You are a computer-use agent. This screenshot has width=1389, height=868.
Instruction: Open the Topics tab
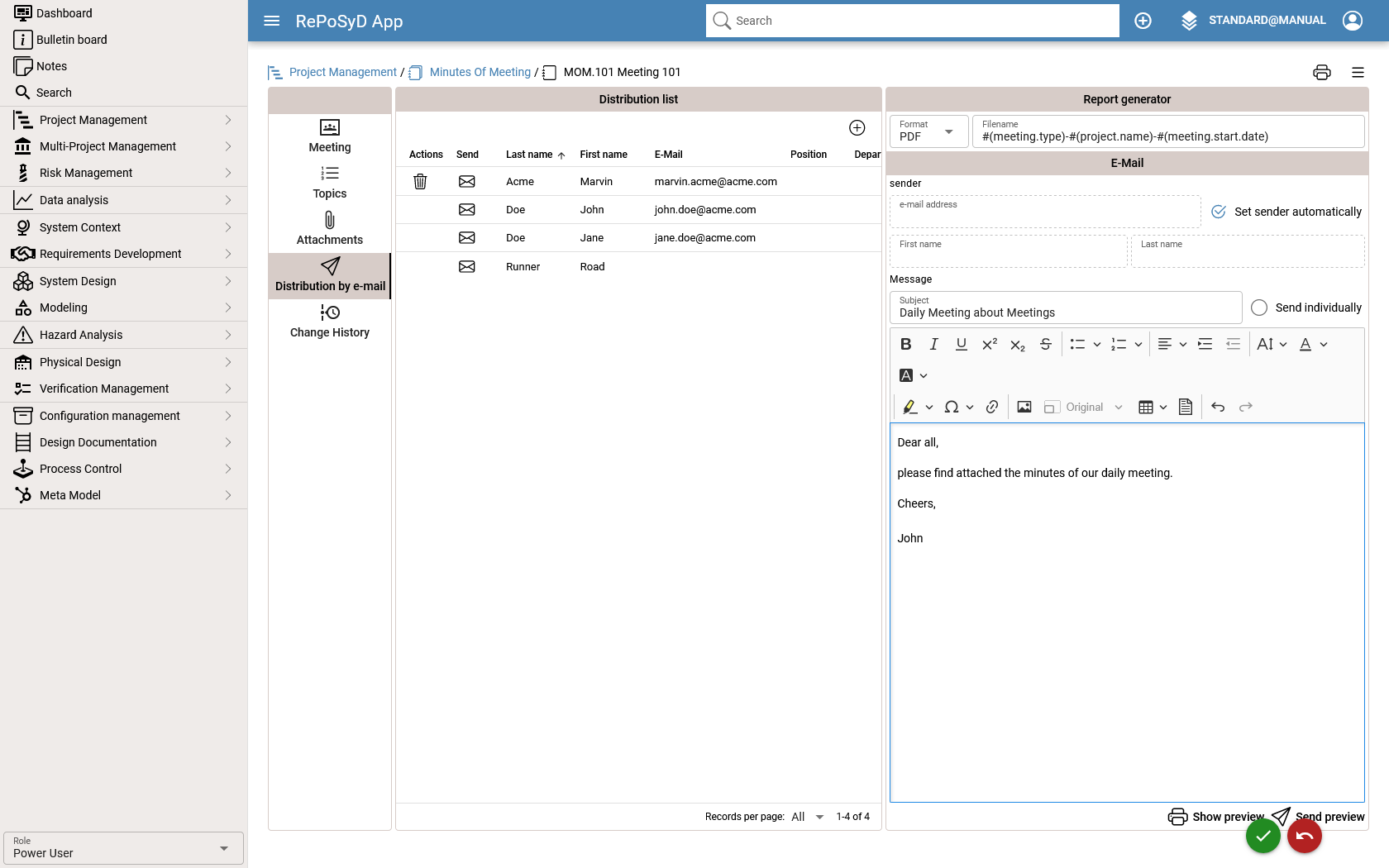(330, 184)
